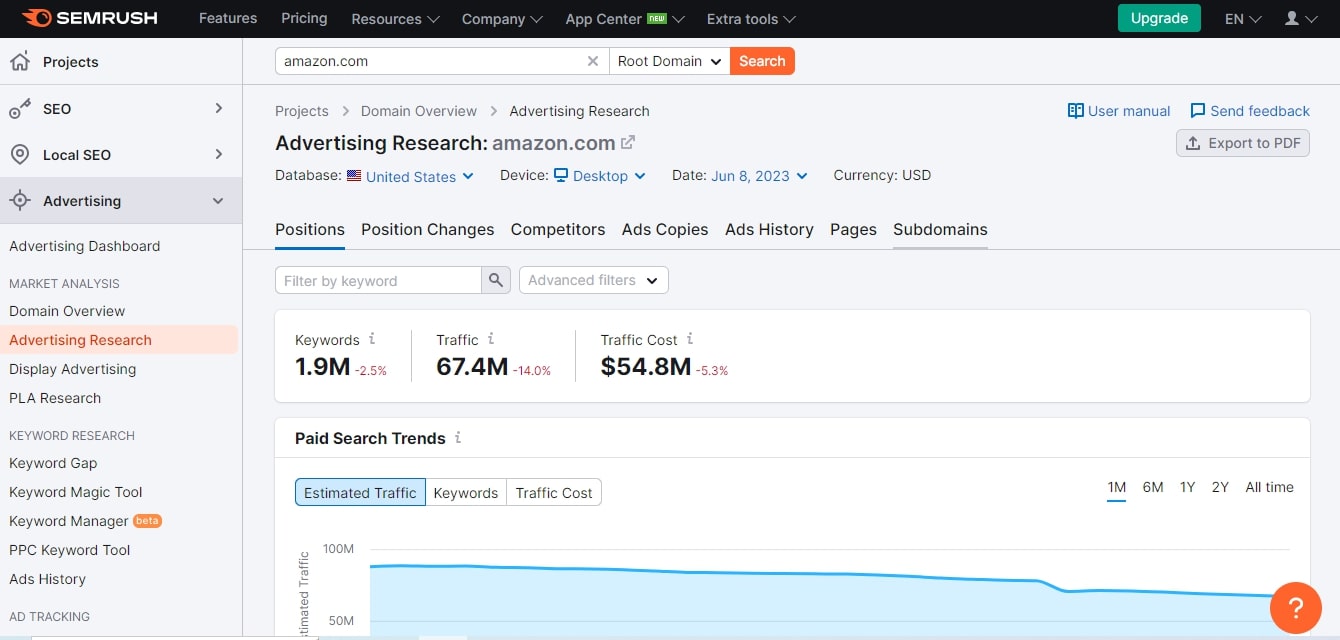Image resolution: width=1340 pixels, height=640 pixels.
Task: Switch to the Position Changes tab
Action: click(x=428, y=229)
